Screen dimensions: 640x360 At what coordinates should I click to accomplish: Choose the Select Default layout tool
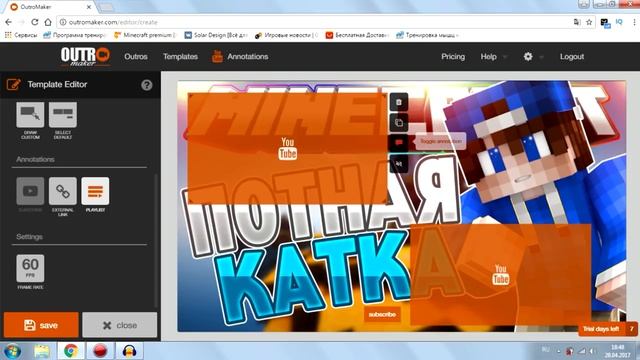(63, 115)
